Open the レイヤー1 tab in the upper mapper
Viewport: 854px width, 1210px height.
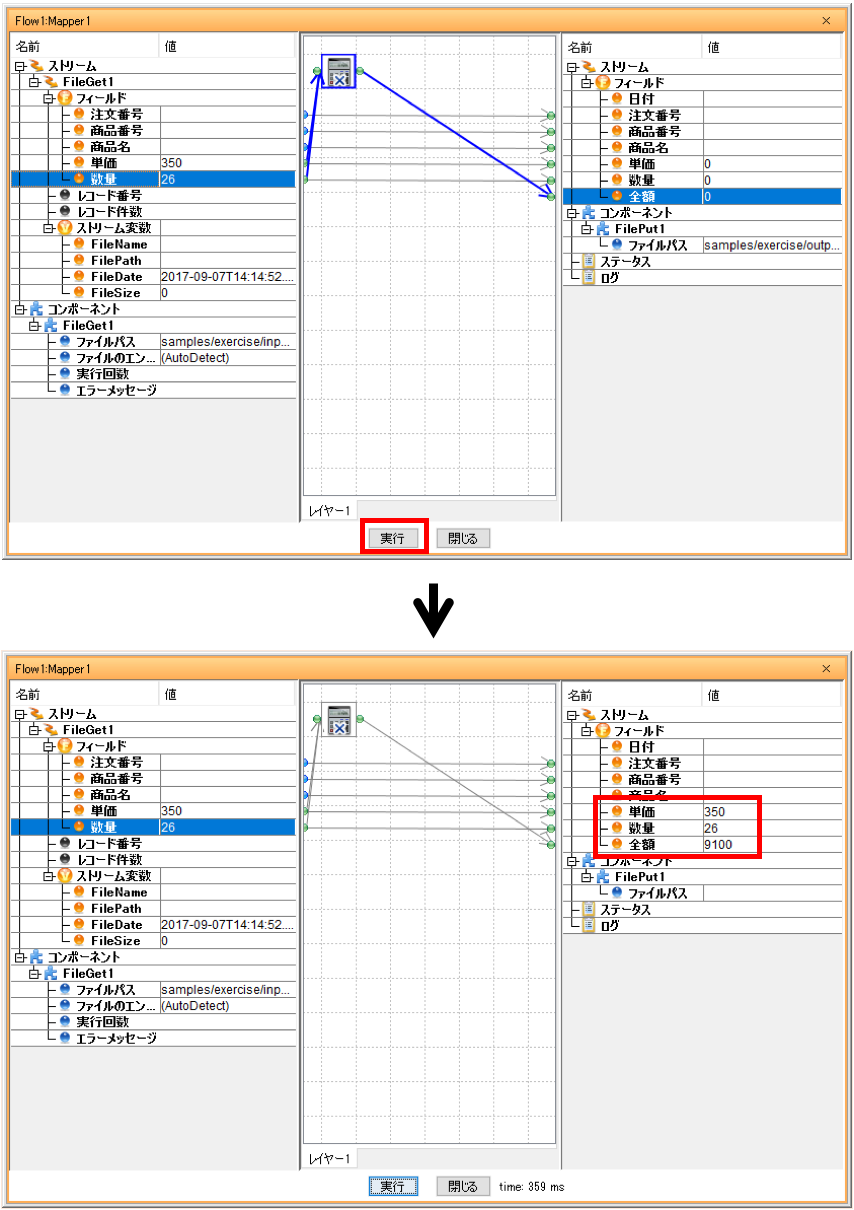click(x=329, y=510)
